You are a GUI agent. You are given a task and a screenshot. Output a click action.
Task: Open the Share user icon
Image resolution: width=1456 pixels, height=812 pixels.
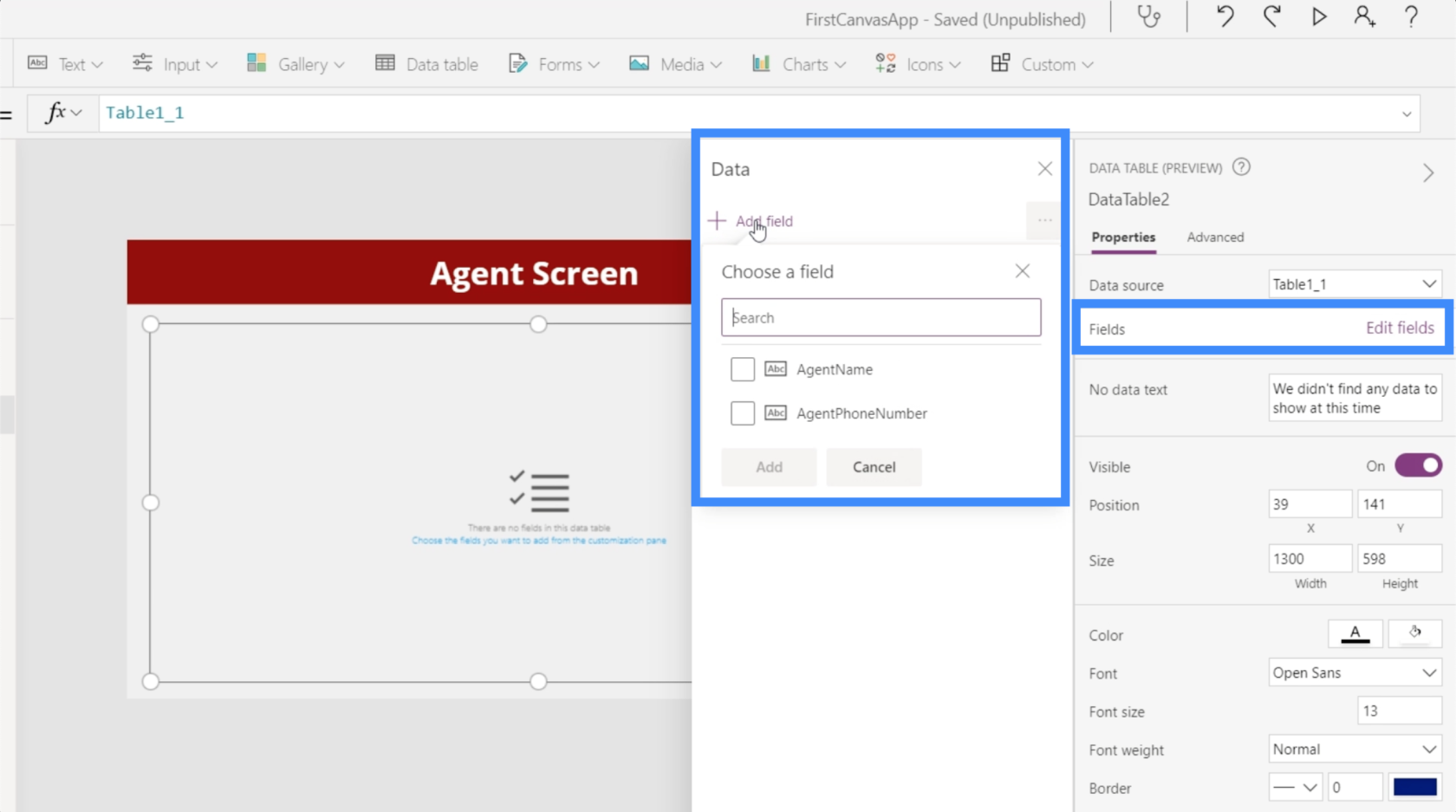click(1365, 17)
